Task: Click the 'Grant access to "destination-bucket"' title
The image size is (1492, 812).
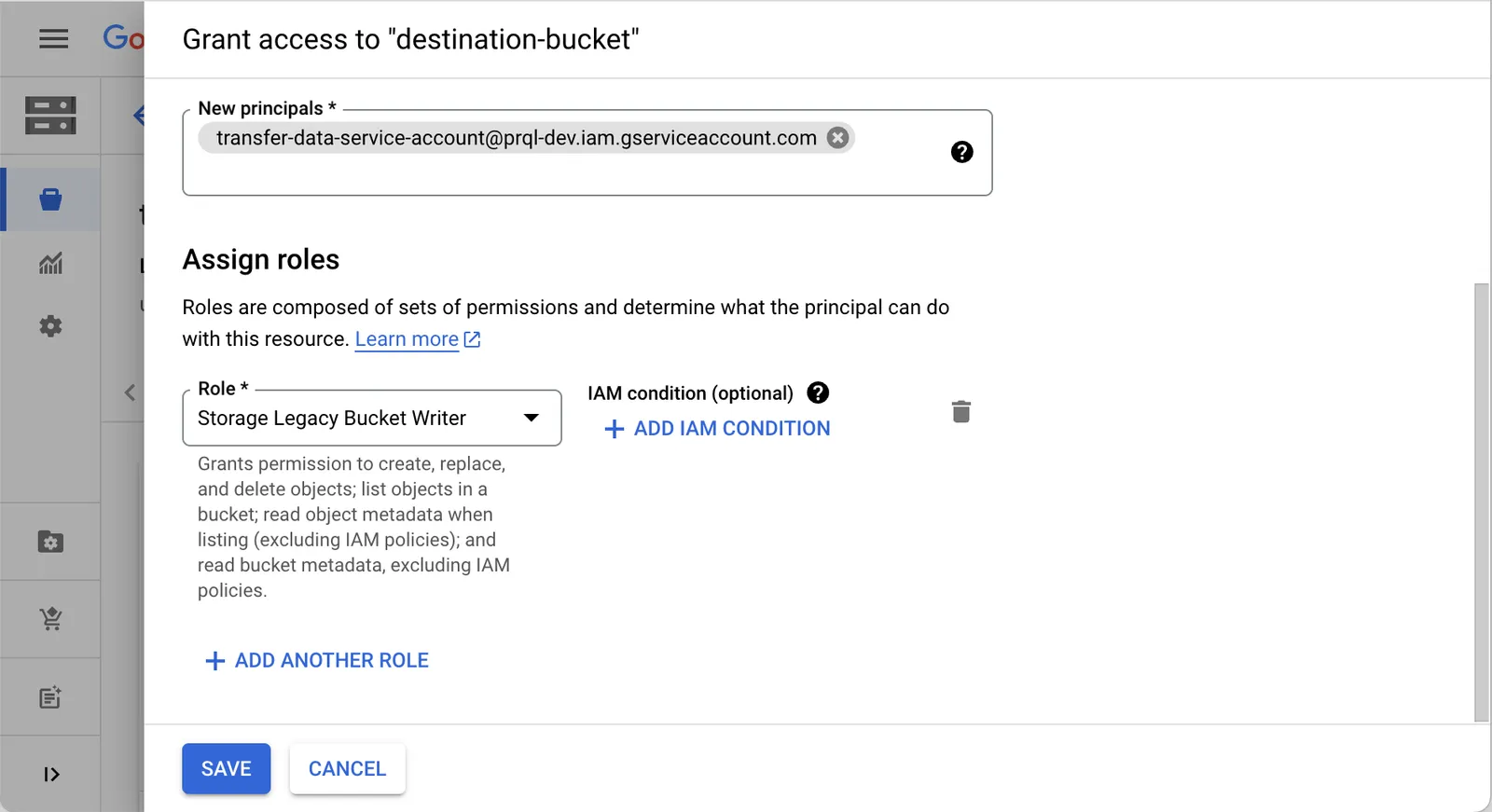Action: pos(411,39)
